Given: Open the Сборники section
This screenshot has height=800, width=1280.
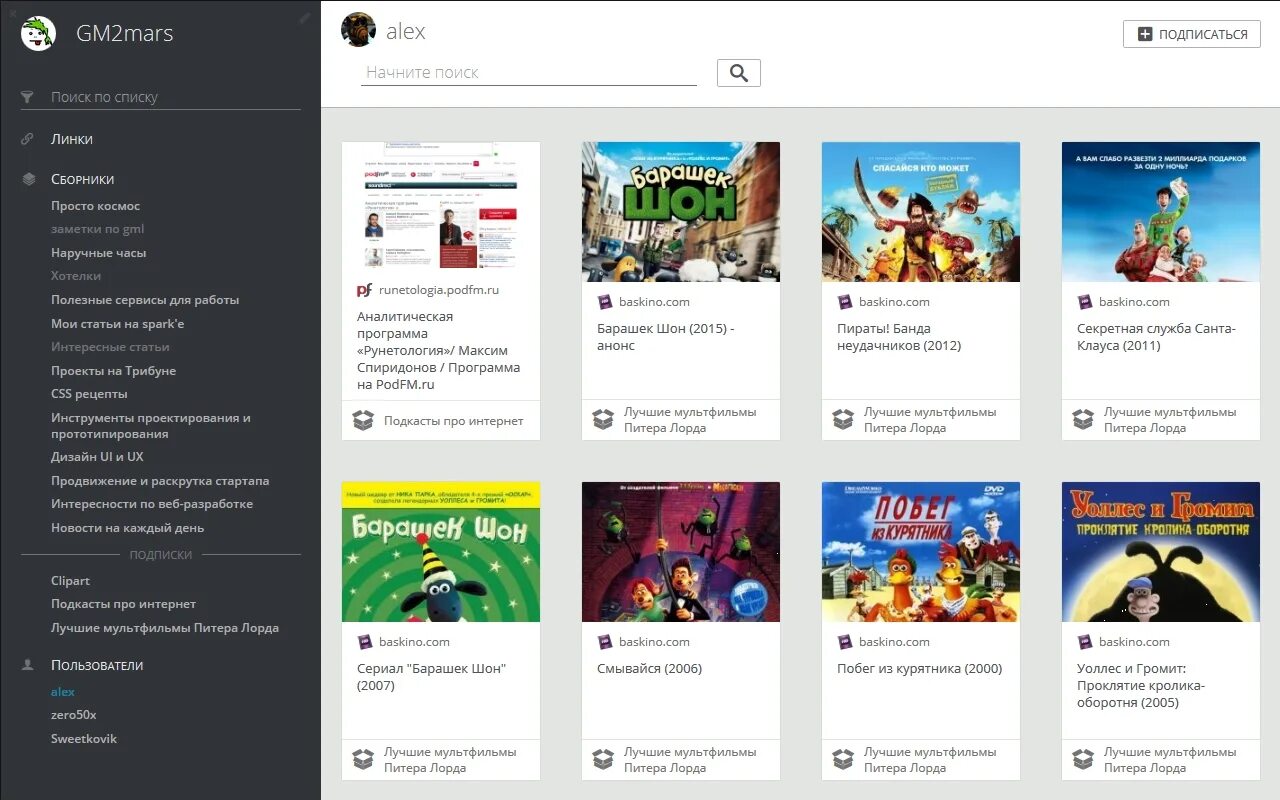Looking at the screenshot, I should pos(83,179).
